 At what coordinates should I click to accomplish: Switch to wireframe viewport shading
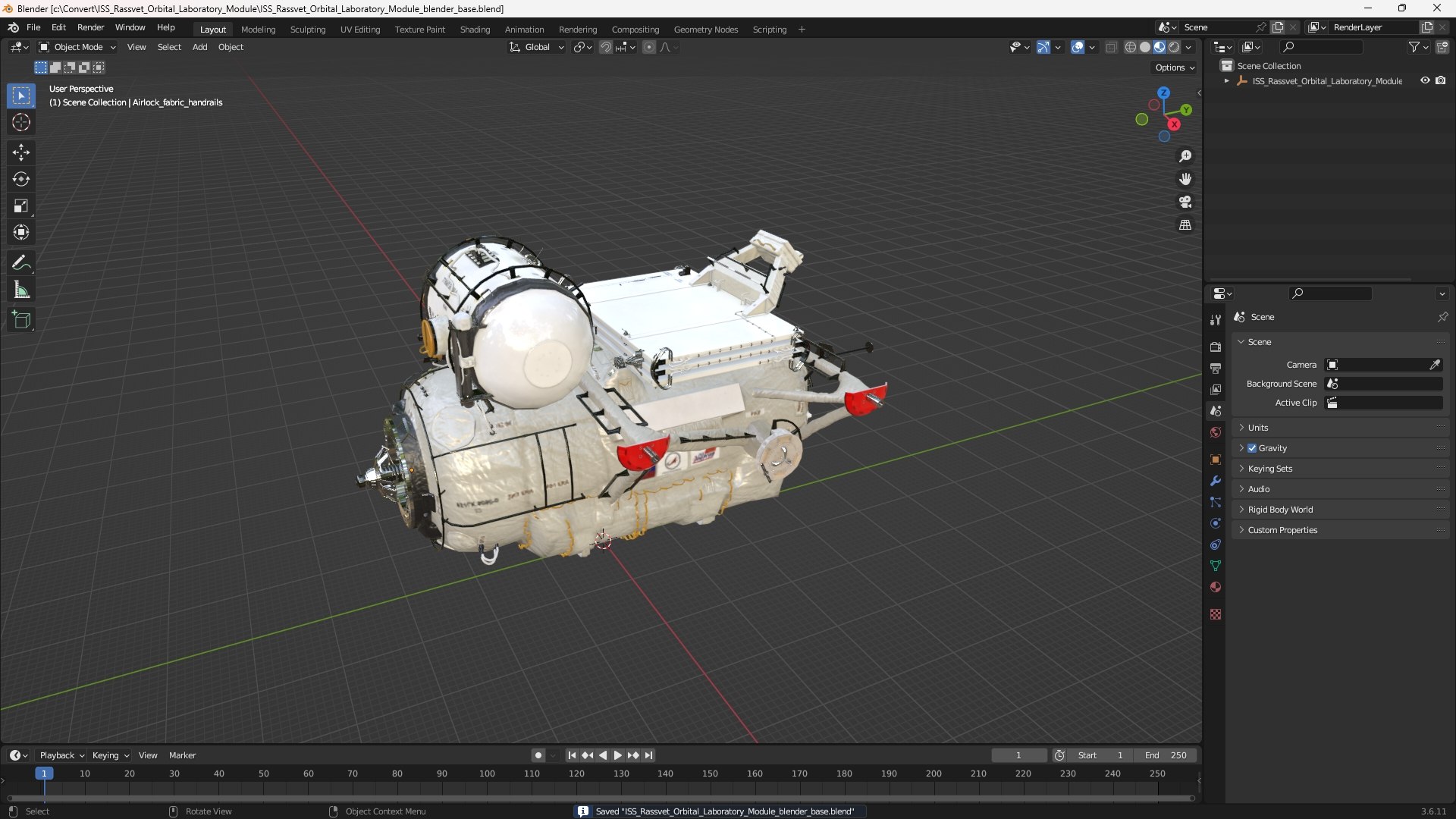coord(1131,47)
